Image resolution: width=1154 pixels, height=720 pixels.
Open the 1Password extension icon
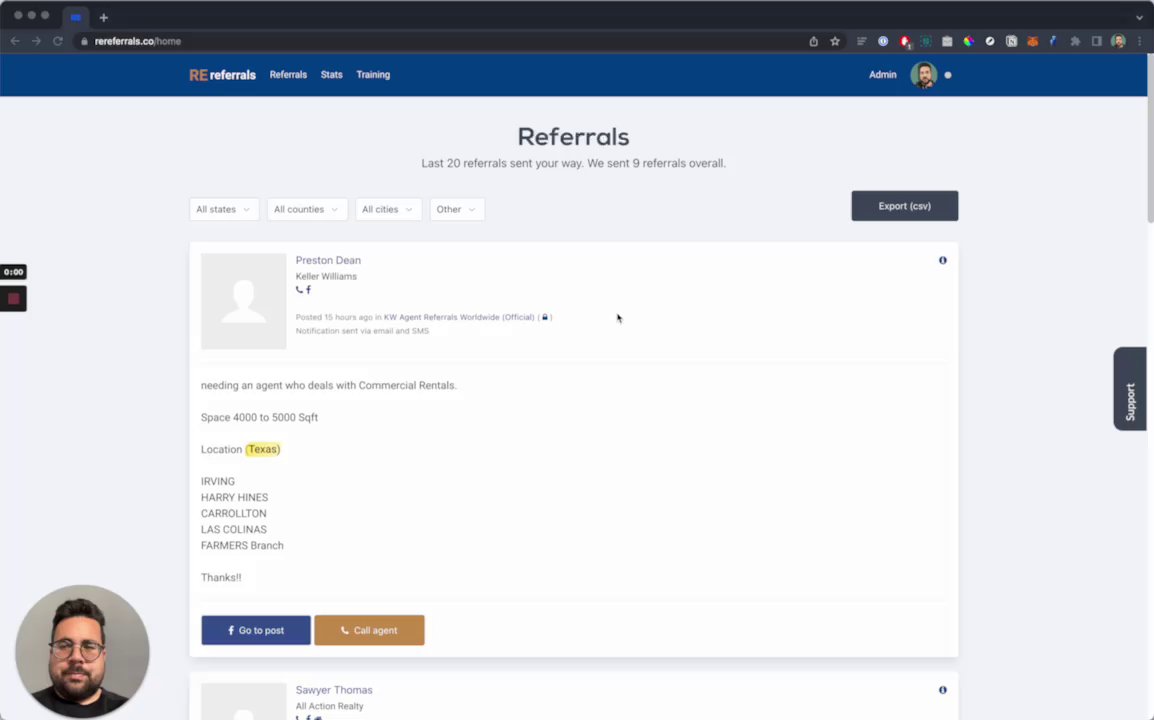pyautogui.click(x=883, y=41)
